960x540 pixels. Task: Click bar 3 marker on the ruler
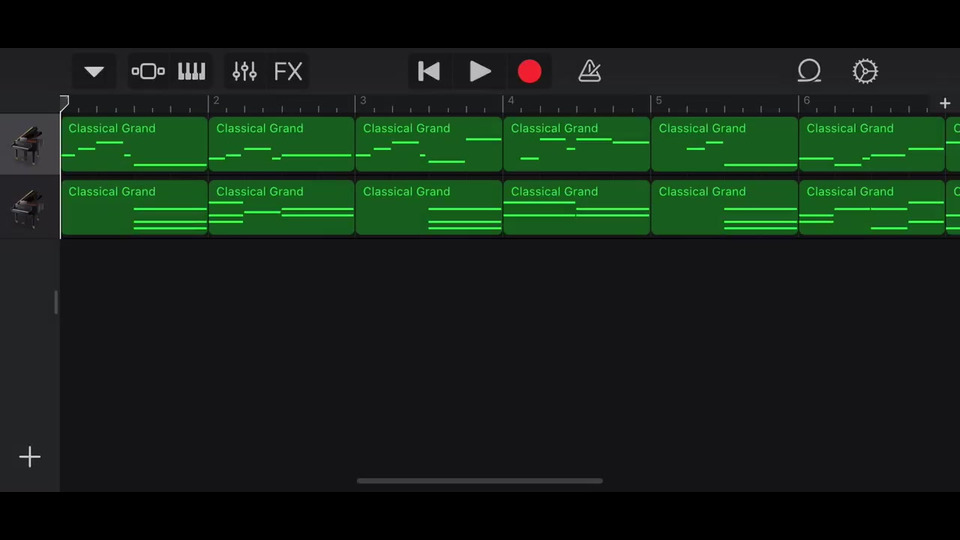[363, 100]
